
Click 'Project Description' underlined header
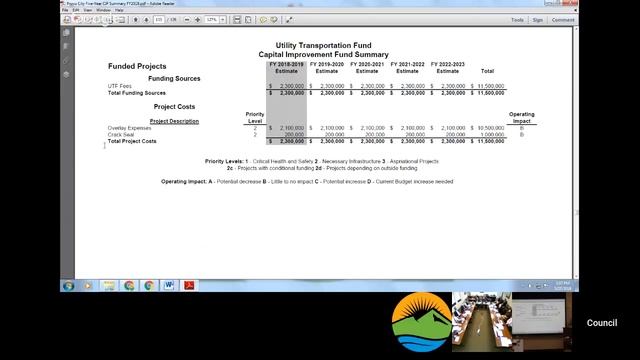[x=174, y=121]
